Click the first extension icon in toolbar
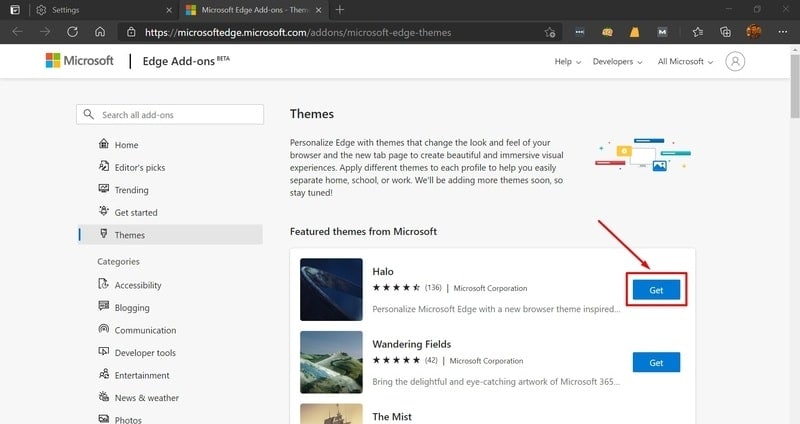The image size is (800, 424). click(580, 32)
